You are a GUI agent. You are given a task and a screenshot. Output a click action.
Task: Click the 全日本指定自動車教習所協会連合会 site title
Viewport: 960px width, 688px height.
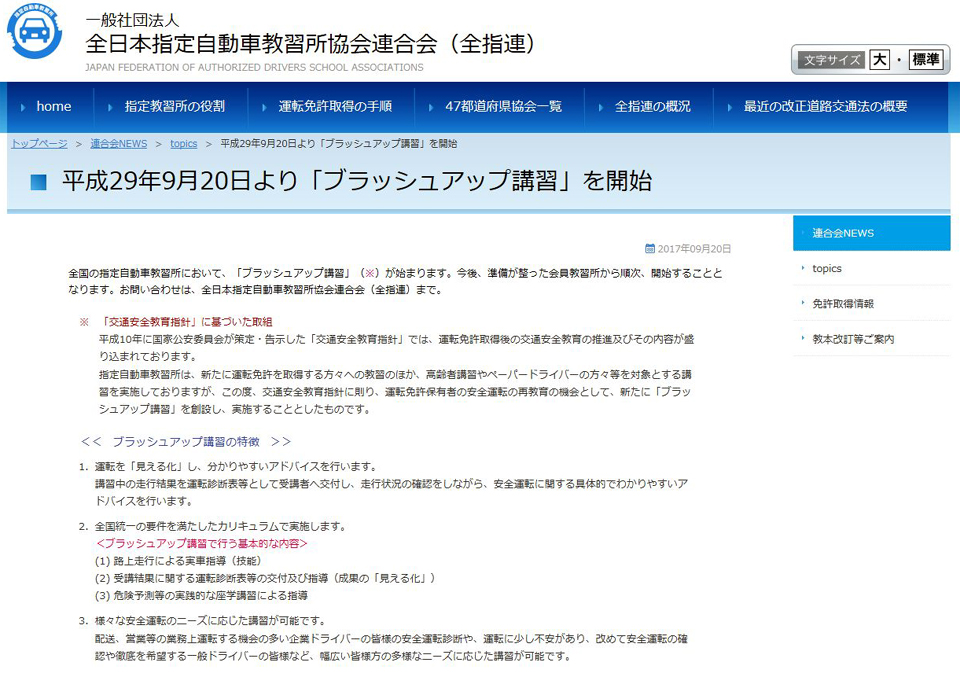point(312,44)
